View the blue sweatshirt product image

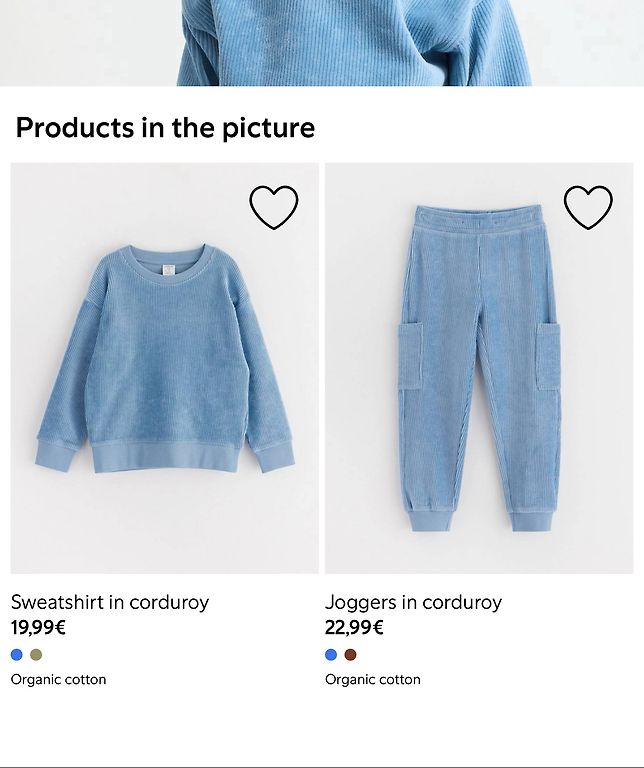165,368
